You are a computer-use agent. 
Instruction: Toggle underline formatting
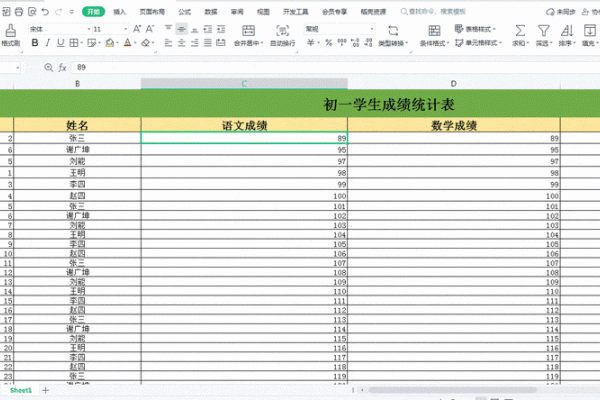click(60, 43)
